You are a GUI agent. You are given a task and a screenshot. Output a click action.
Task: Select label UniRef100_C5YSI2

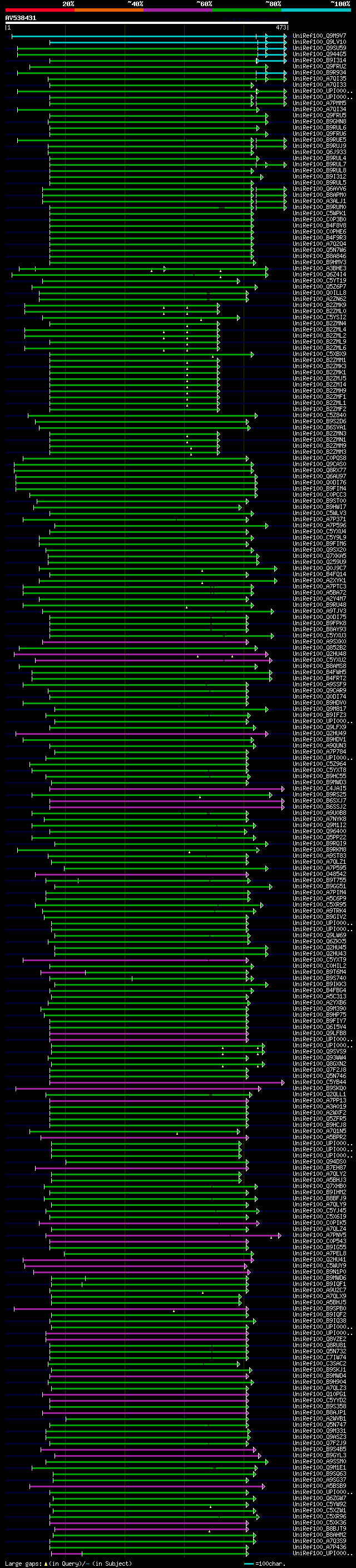point(319,317)
